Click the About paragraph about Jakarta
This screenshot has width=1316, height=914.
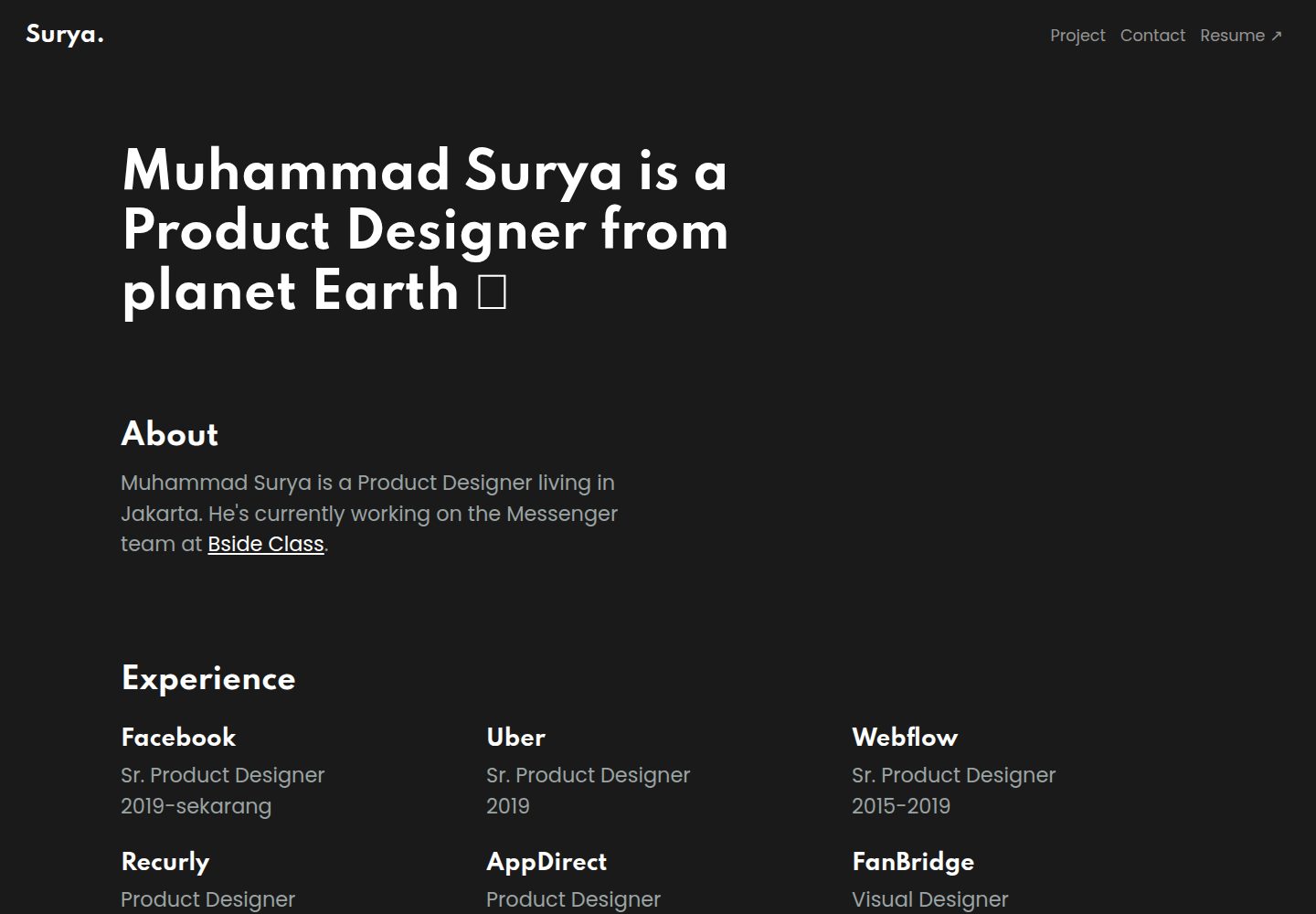click(369, 514)
